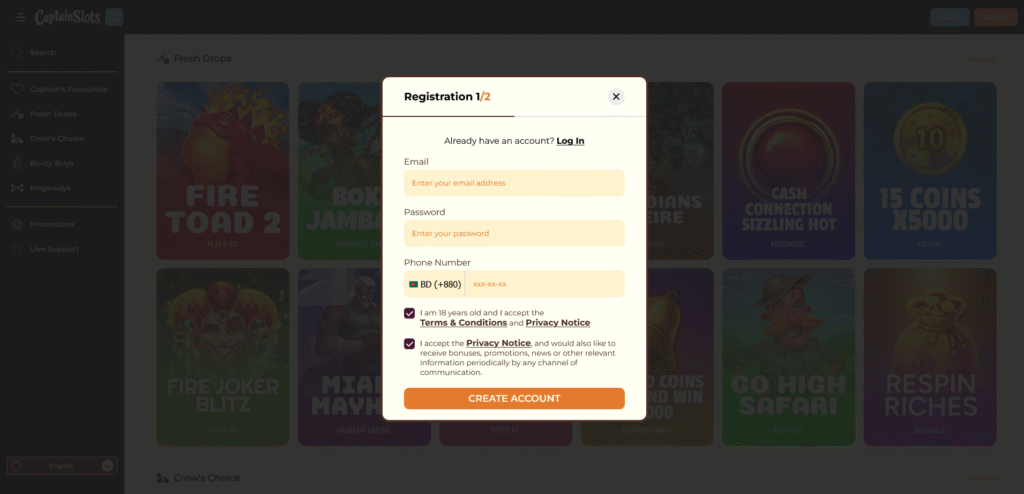This screenshot has height=494, width=1024.
Task: Click the Live Support headset icon
Action: click(17, 249)
